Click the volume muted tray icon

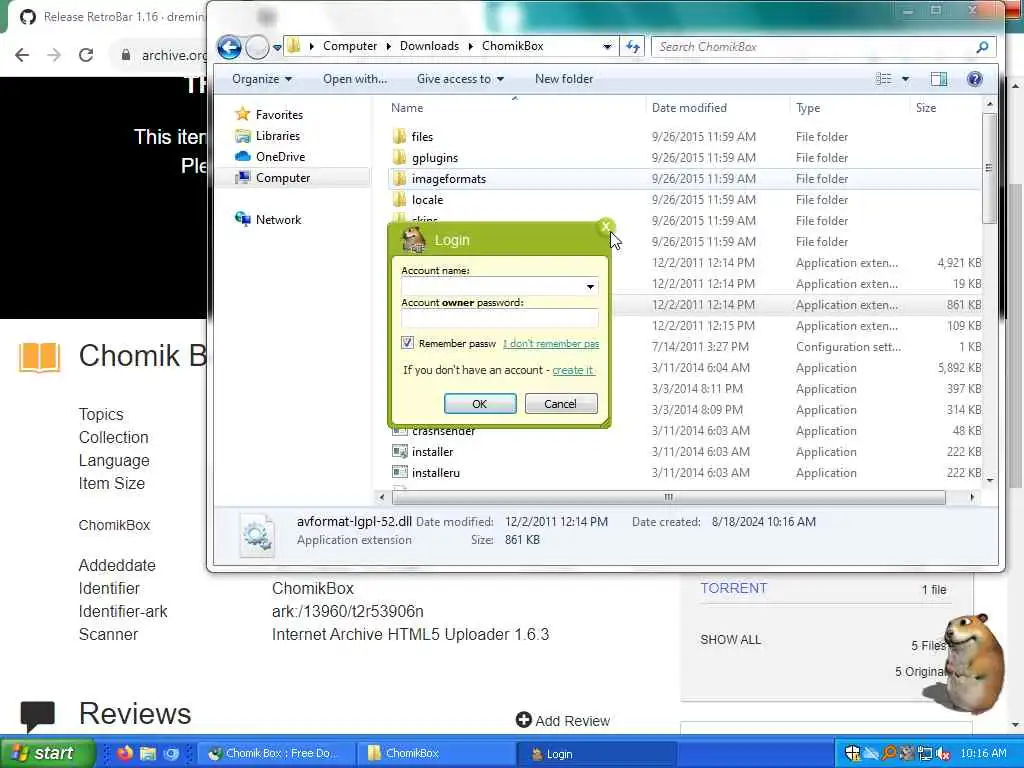(x=942, y=753)
